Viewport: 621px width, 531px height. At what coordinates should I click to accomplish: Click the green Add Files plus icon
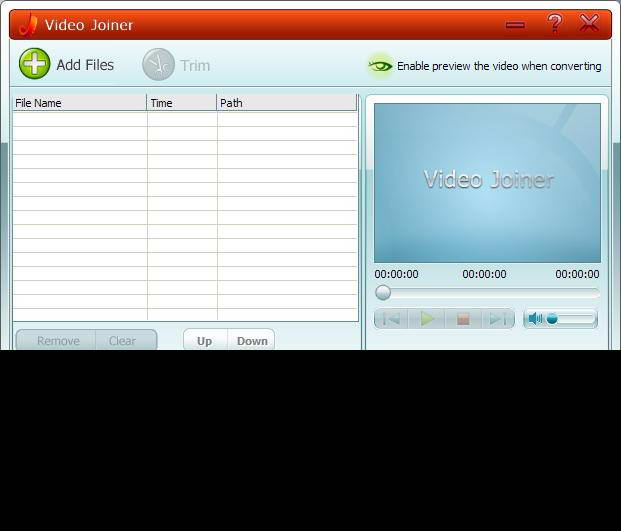click(34, 64)
